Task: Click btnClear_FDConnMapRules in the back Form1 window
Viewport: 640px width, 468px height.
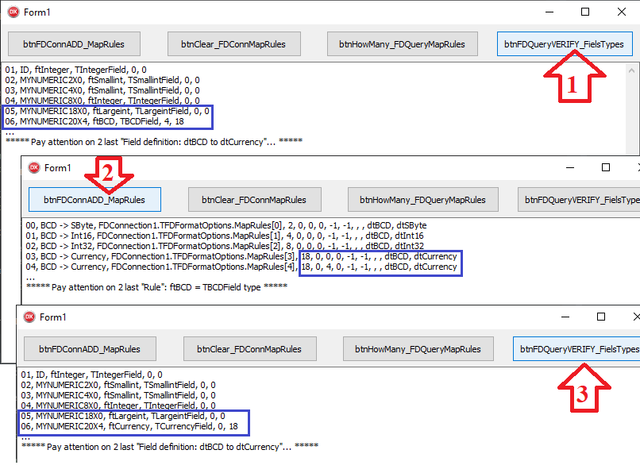Action: point(233,44)
